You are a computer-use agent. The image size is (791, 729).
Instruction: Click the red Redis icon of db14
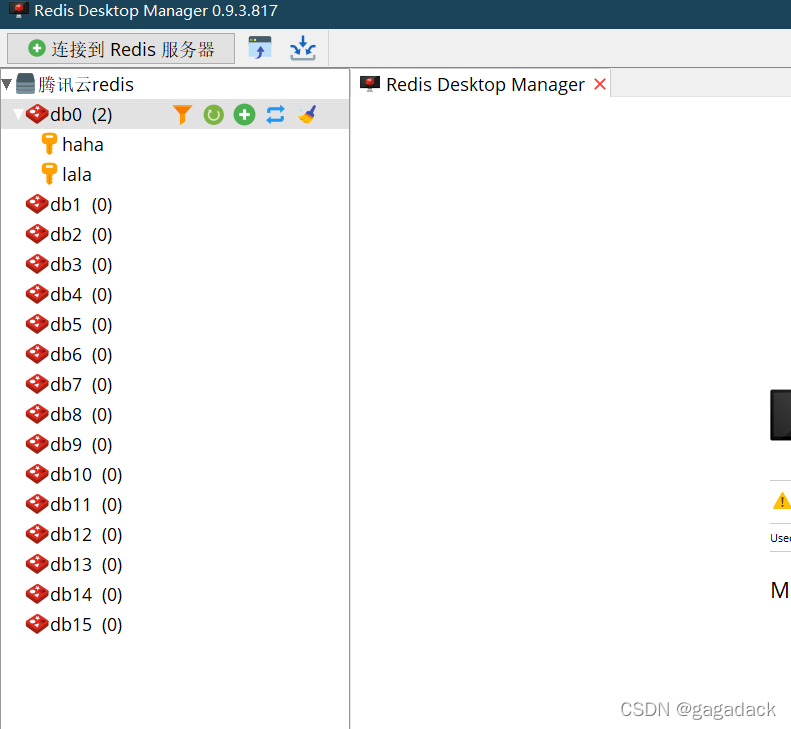37,594
